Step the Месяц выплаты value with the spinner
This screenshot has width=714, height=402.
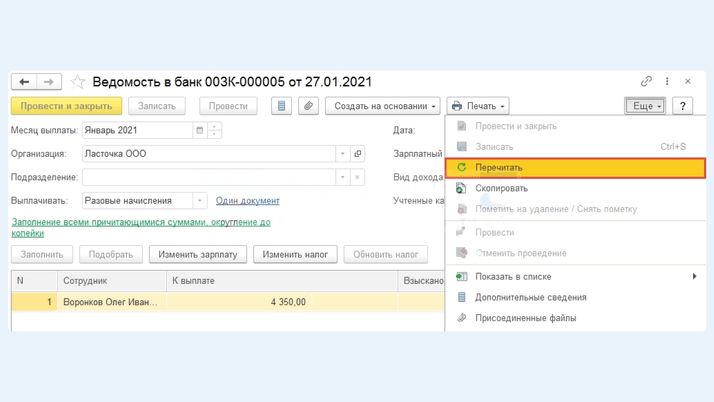point(214,130)
